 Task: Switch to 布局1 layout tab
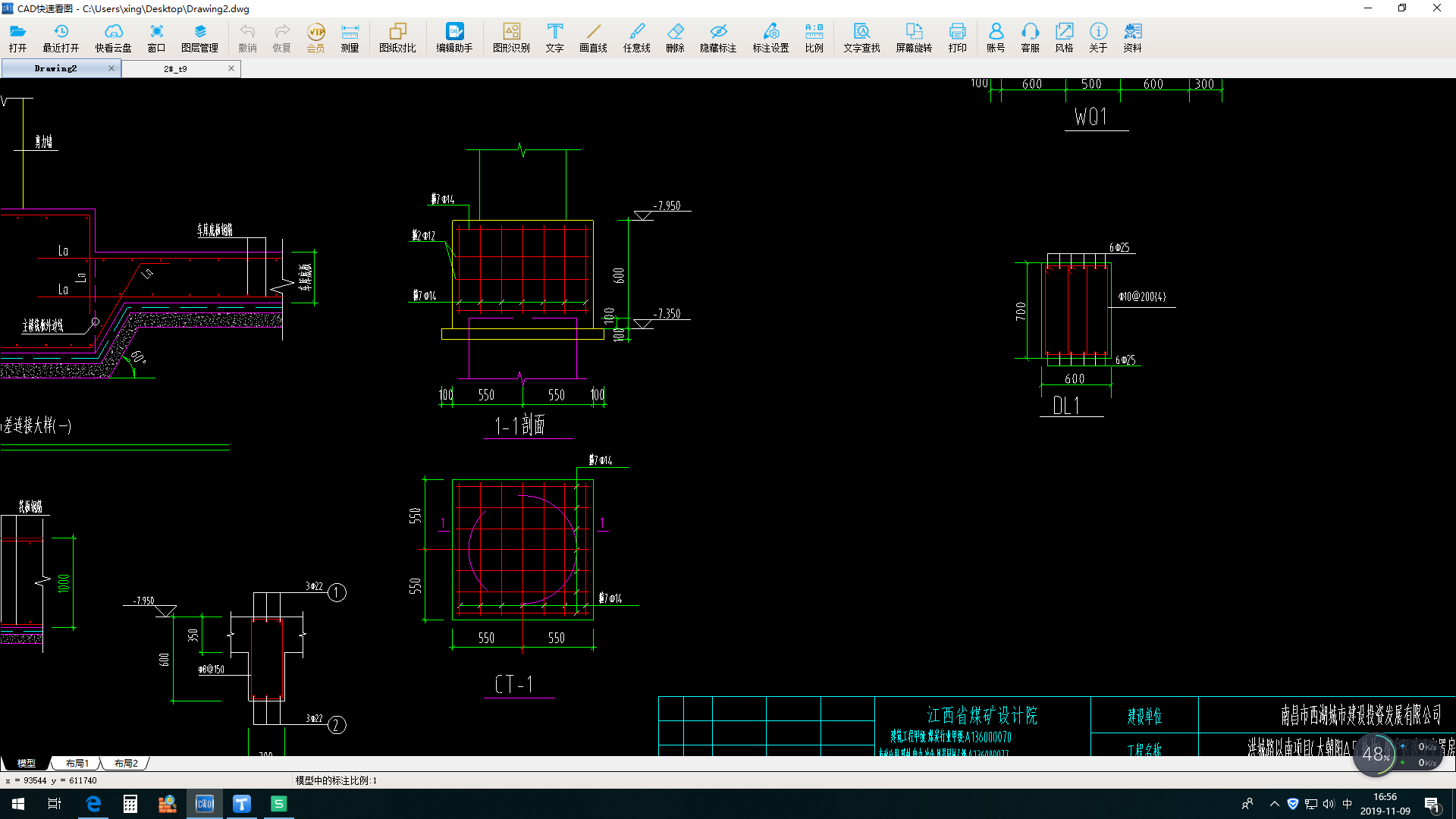pos(77,763)
